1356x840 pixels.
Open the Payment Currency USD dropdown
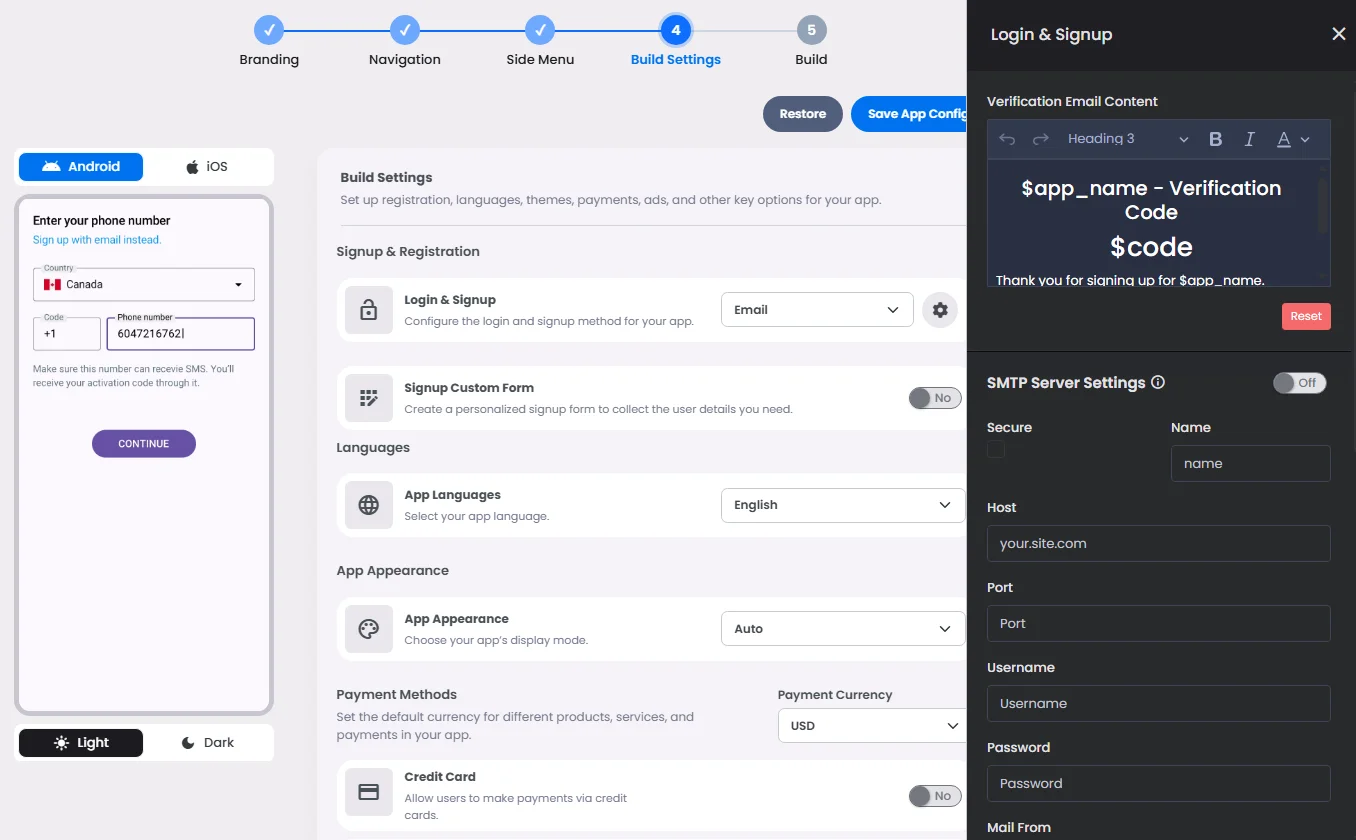pos(870,726)
